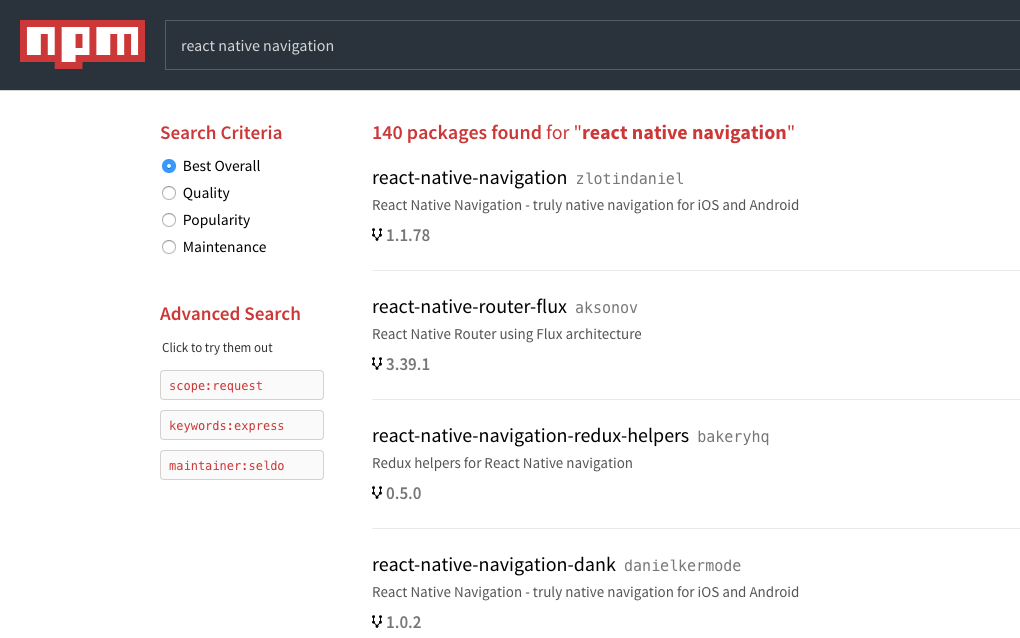This screenshot has width=1020, height=638.
Task: Try the scope:request advanced search
Action: 242,385
